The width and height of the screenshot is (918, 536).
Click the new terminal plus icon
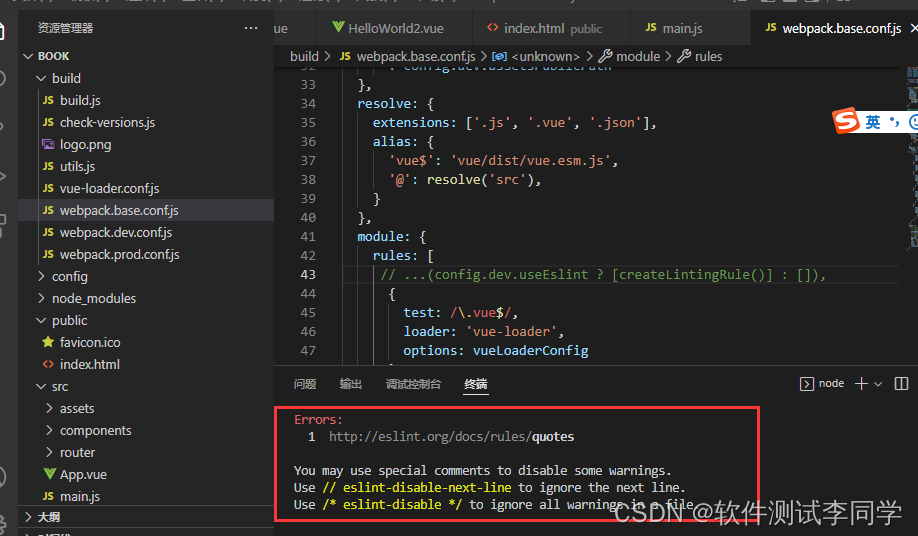[861, 384]
